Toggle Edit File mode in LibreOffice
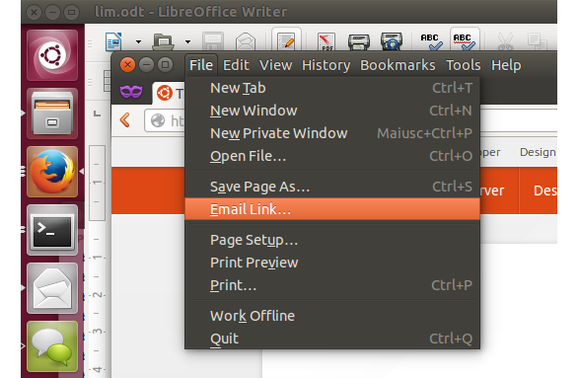580x378 pixels. click(286, 41)
